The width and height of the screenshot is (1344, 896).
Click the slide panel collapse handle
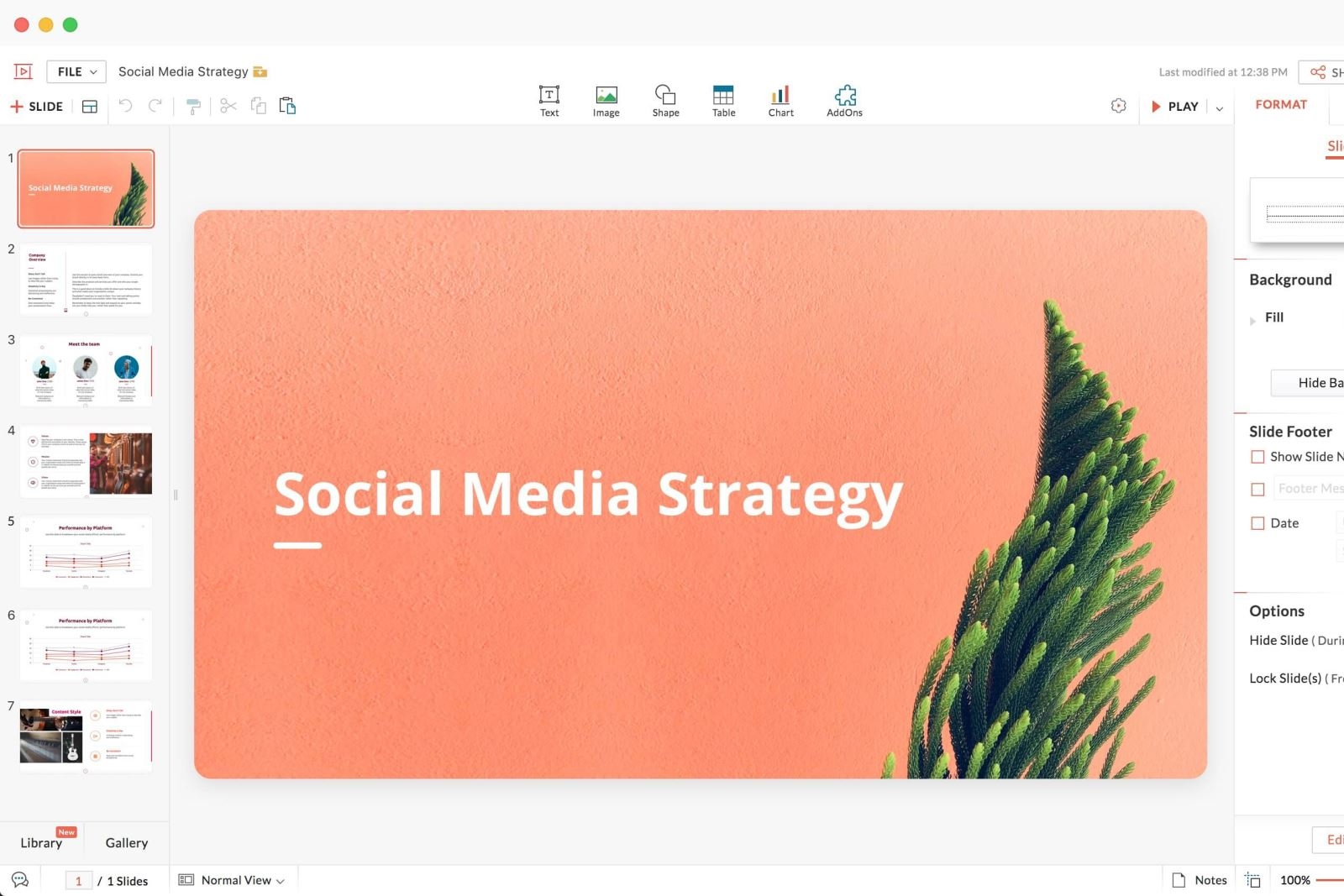pyautogui.click(x=176, y=495)
